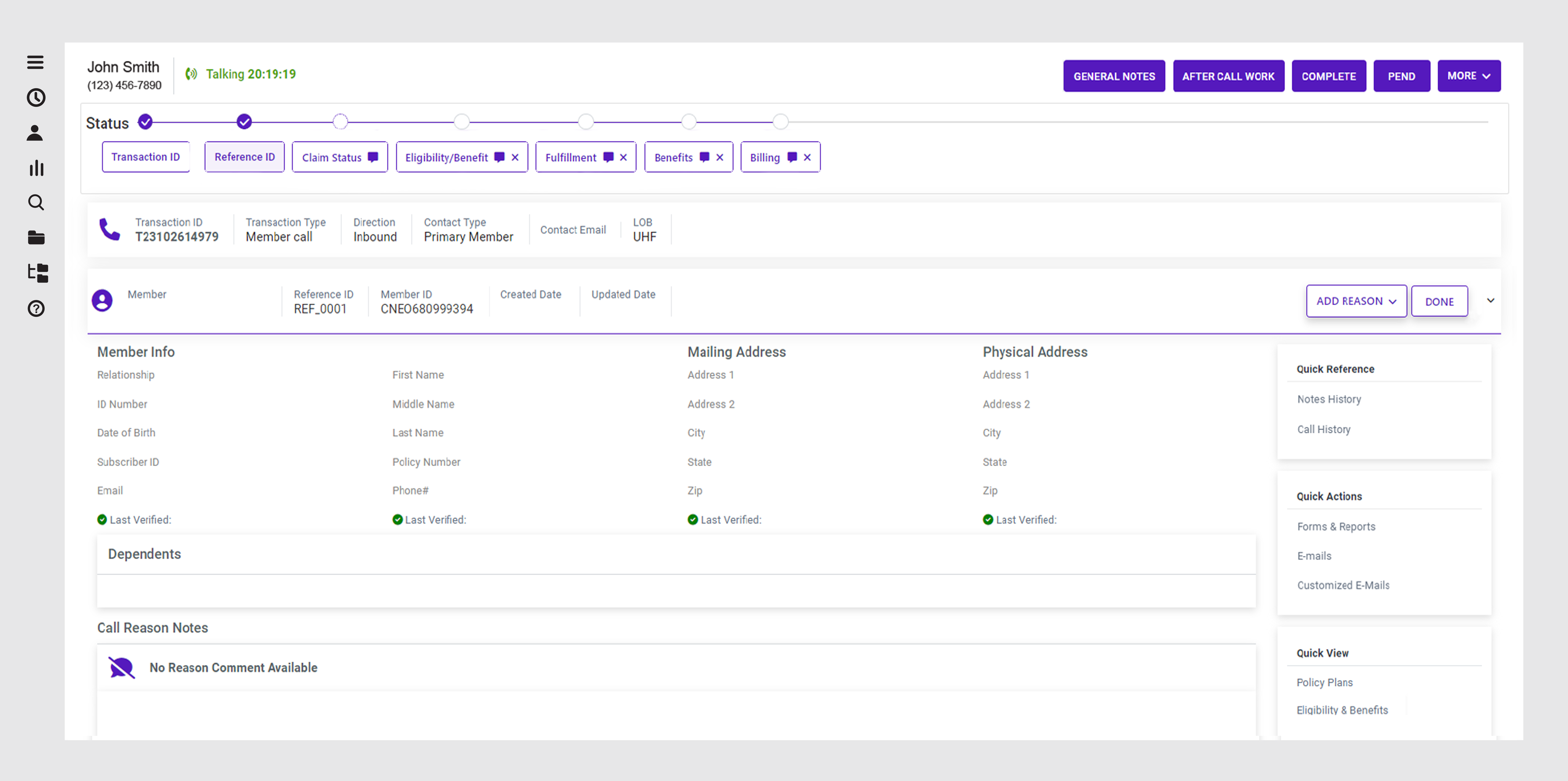Close the Billing tab
Image resolution: width=1568 pixels, height=781 pixels.
pyautogui.click(x=807, y=157)
